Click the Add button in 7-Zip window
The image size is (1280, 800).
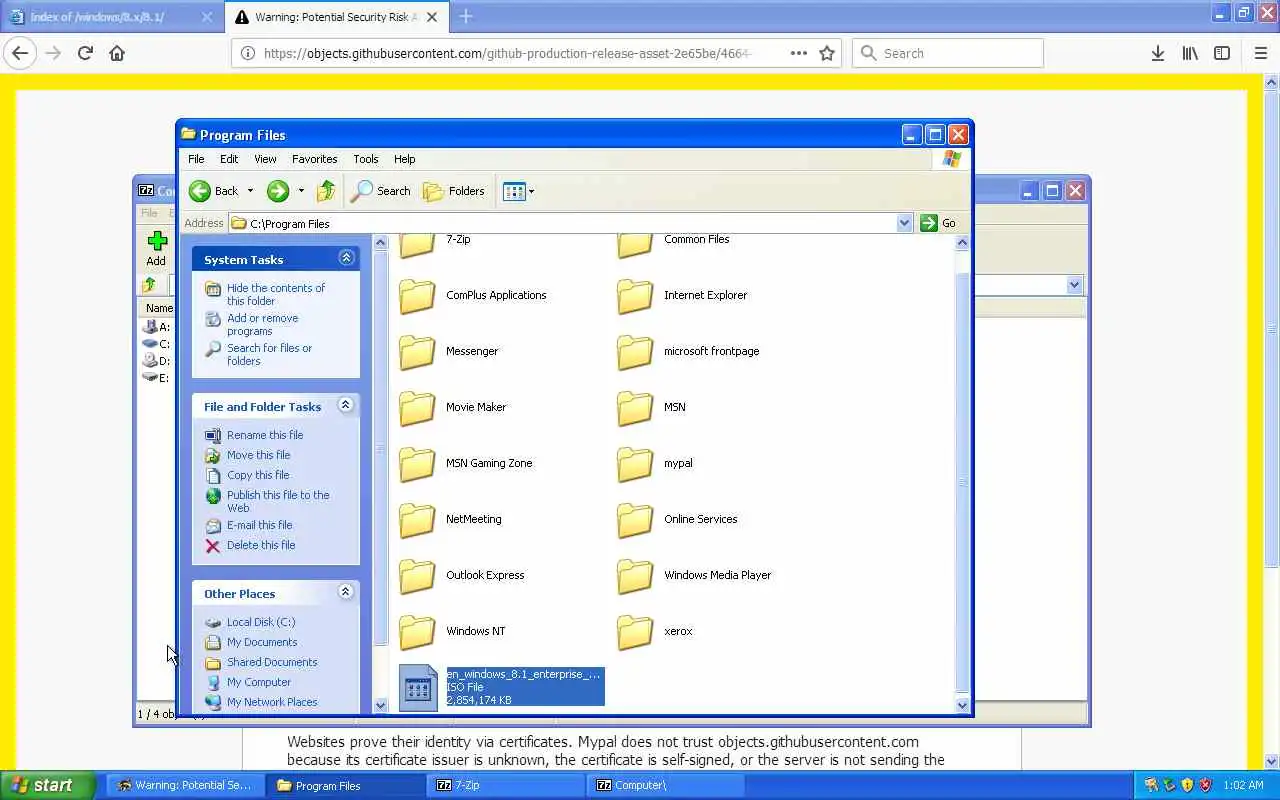point(156,248)
